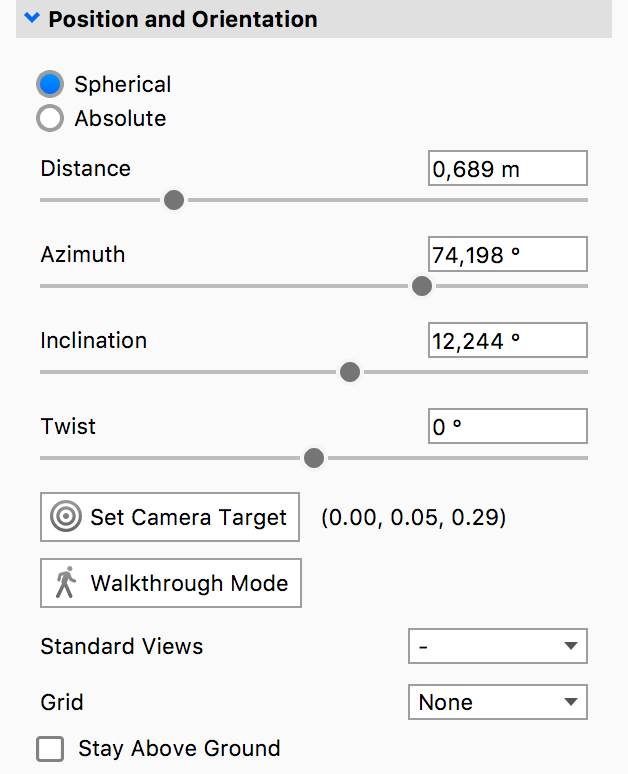The width and height of the screenshot is (628, 774).
Task: Click the Distance value field showing 0,689 m
Action: coord(507,169)
